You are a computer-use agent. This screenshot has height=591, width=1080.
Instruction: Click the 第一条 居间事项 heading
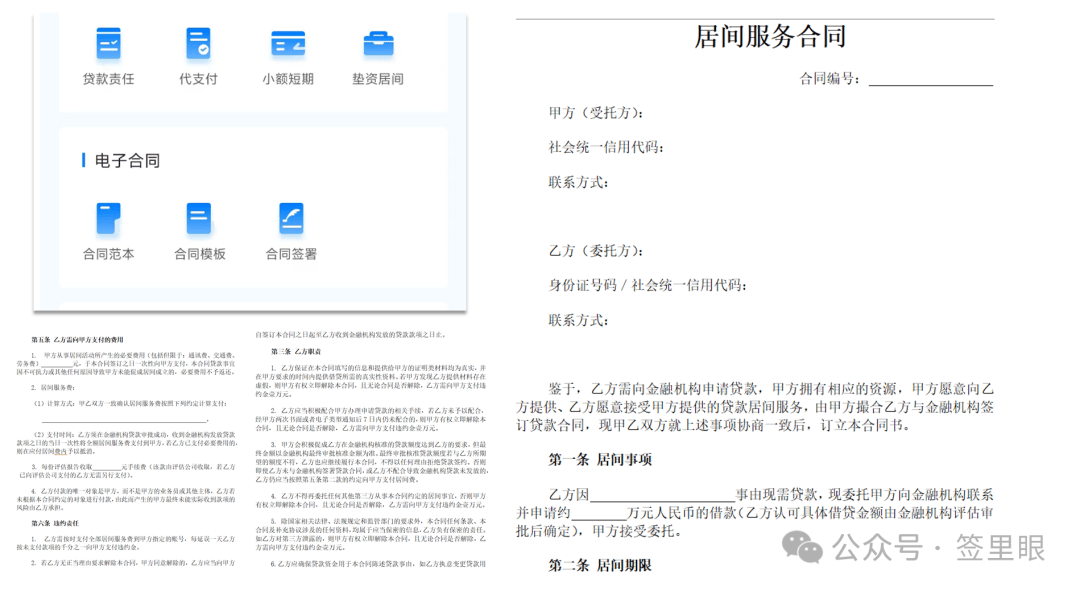[x=600, y=459]
